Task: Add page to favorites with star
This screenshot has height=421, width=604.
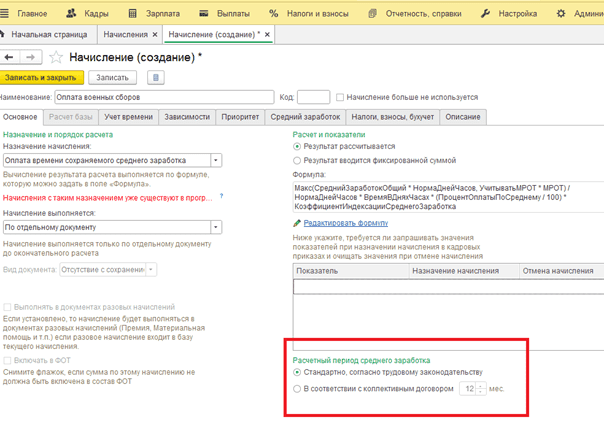Action: coord(56,57)
